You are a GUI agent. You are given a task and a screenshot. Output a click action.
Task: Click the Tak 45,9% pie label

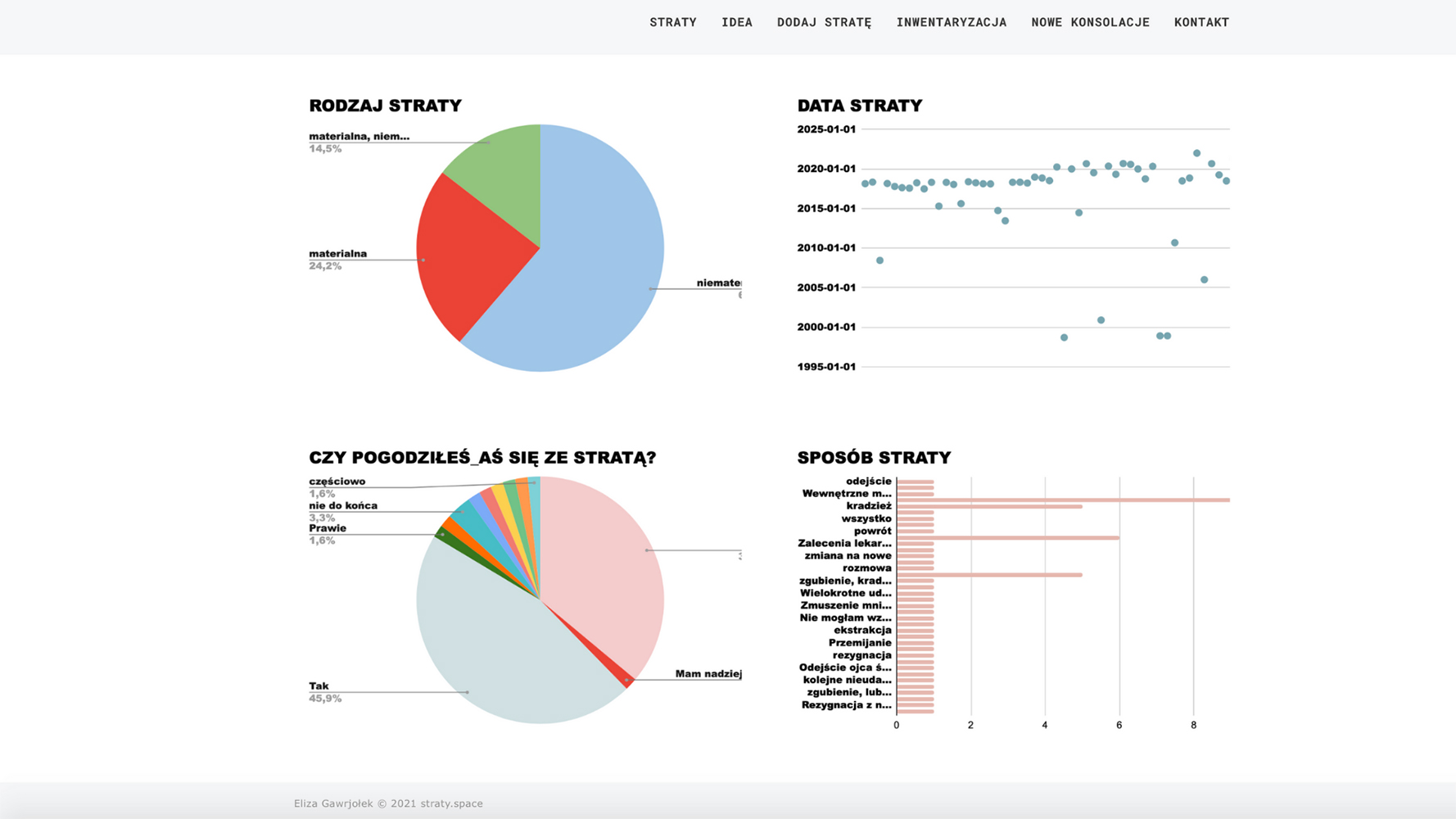[x=324, y=692]
